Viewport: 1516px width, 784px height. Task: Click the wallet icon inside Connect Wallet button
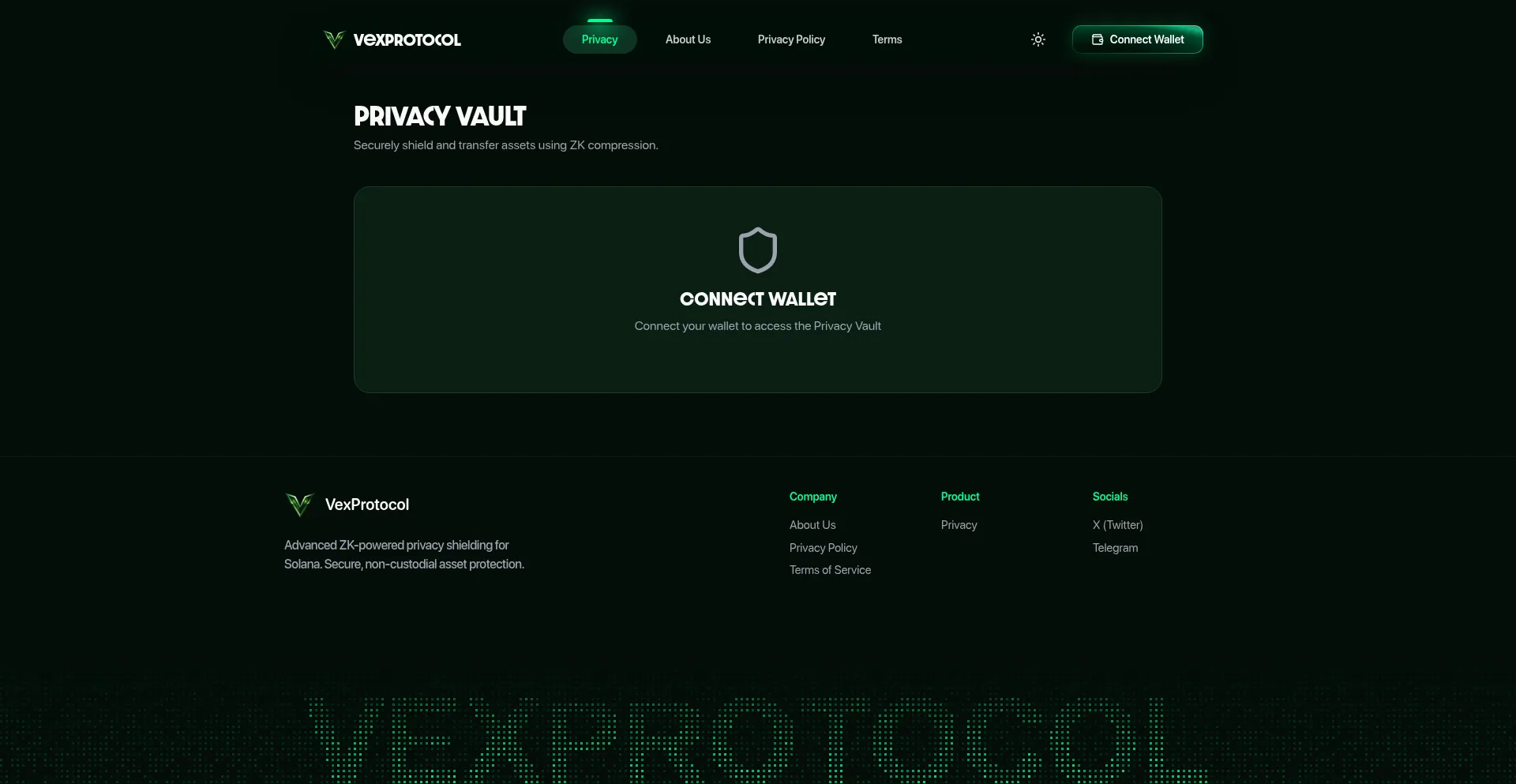click(x=1098, y=39)
